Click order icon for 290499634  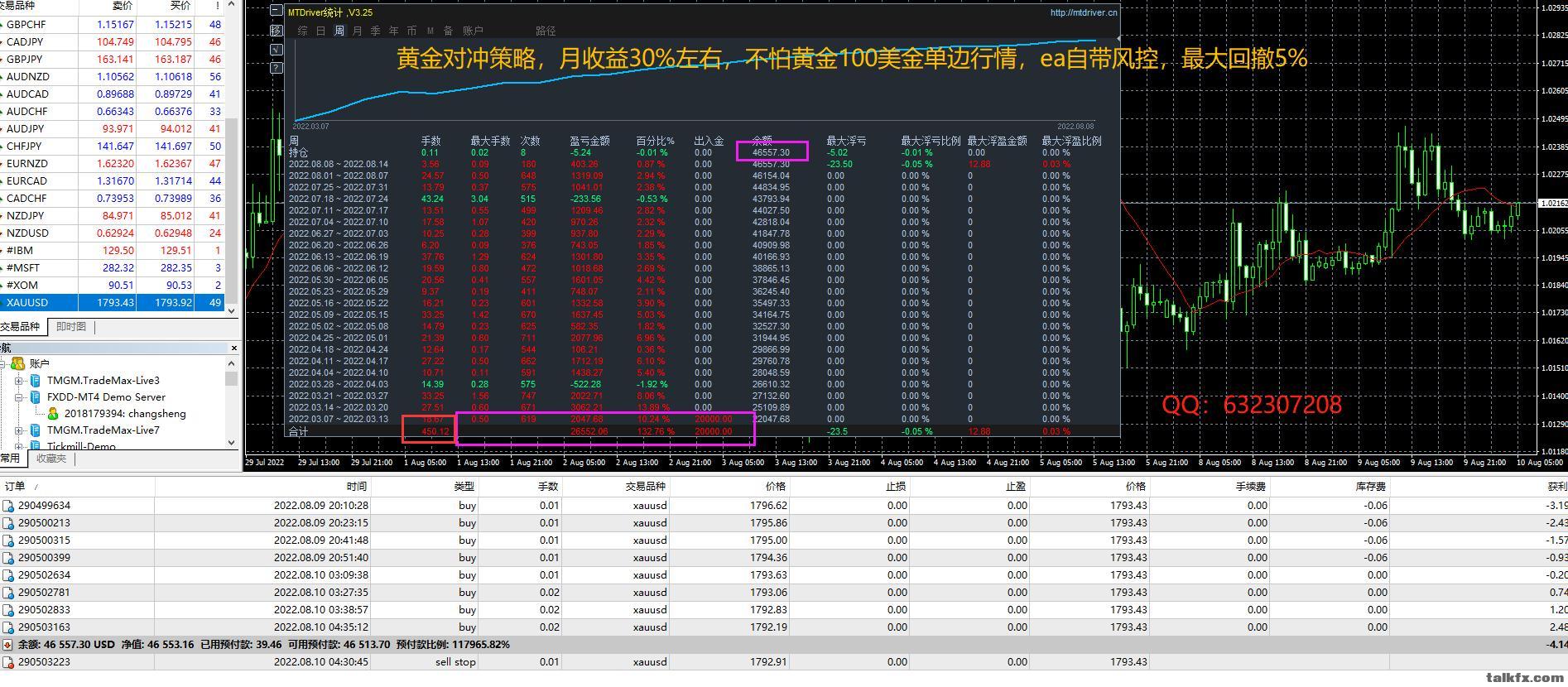(8, 506)
